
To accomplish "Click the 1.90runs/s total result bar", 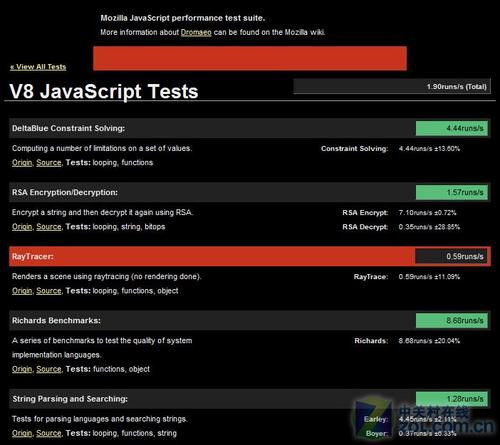I will click(x=392, y=86).
